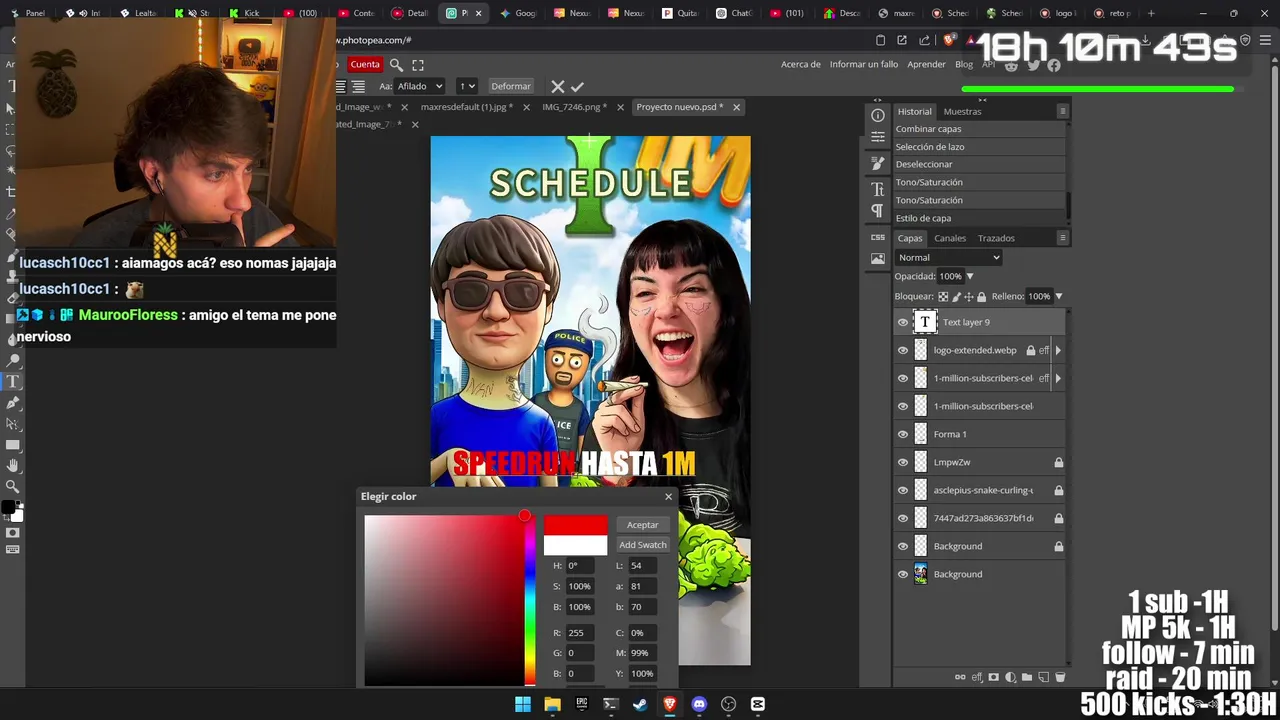This screenshot has width=1280, height=720.
Task: Create a new folder with the bottom folder icon
Action: (x=1027, y=677)
